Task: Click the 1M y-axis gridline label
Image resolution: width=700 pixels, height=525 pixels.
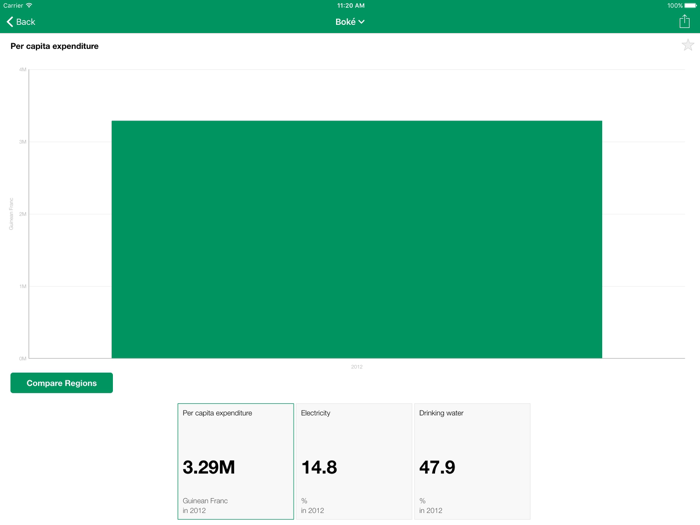Action: (23, 286)
